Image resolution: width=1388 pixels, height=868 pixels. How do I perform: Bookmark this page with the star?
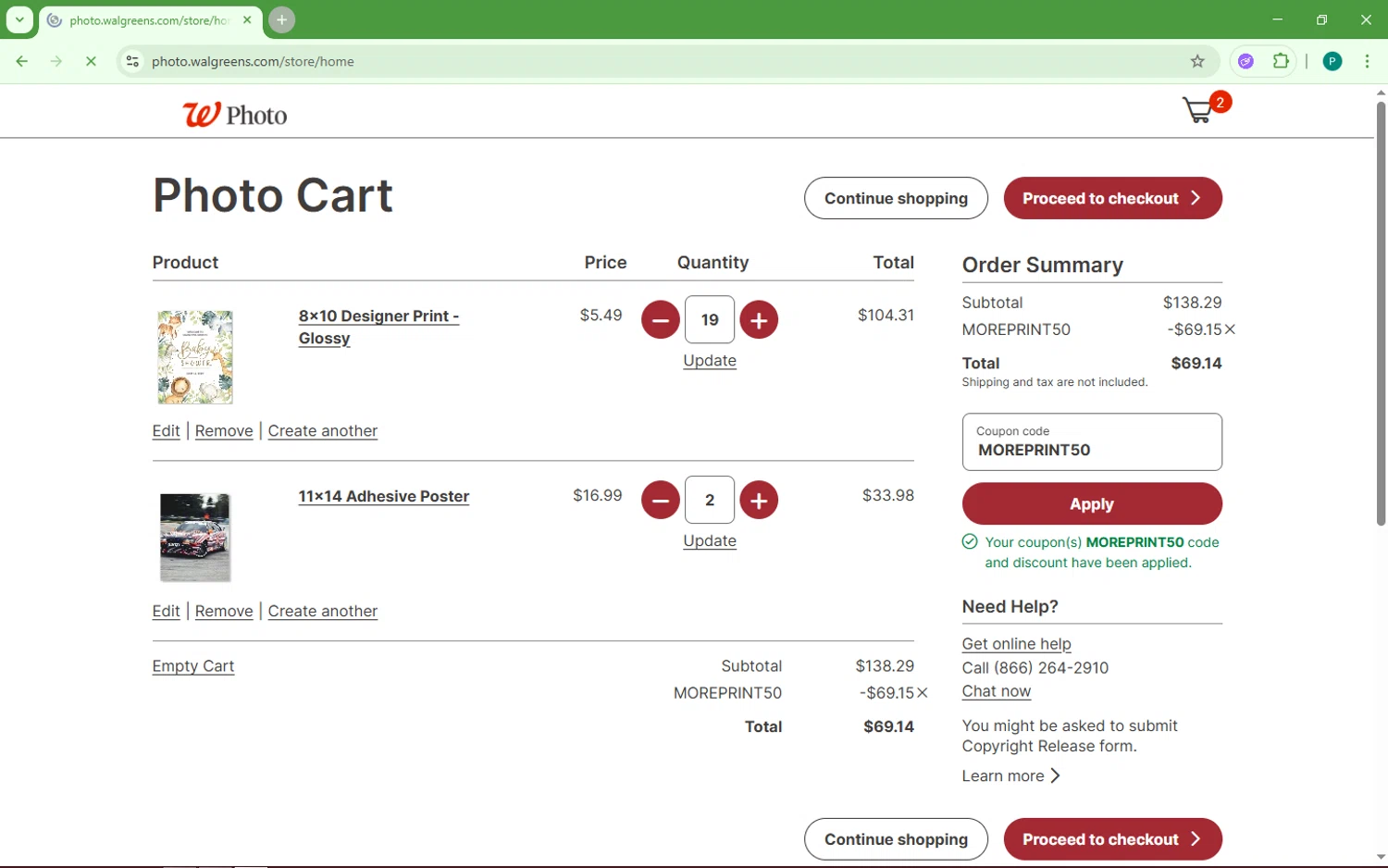[1197, 61]
